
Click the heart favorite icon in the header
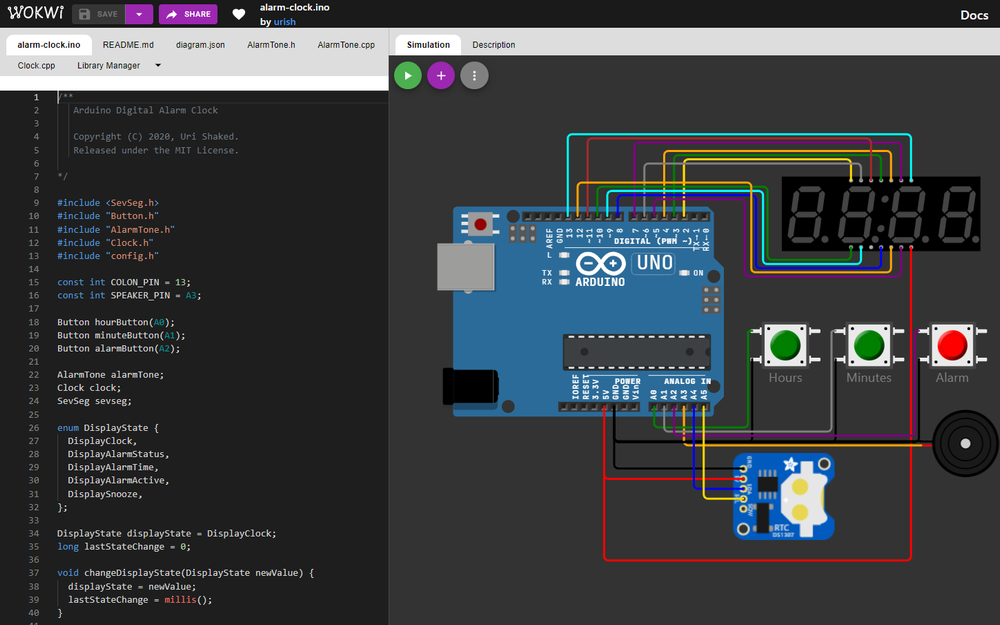tap(238, 14)
